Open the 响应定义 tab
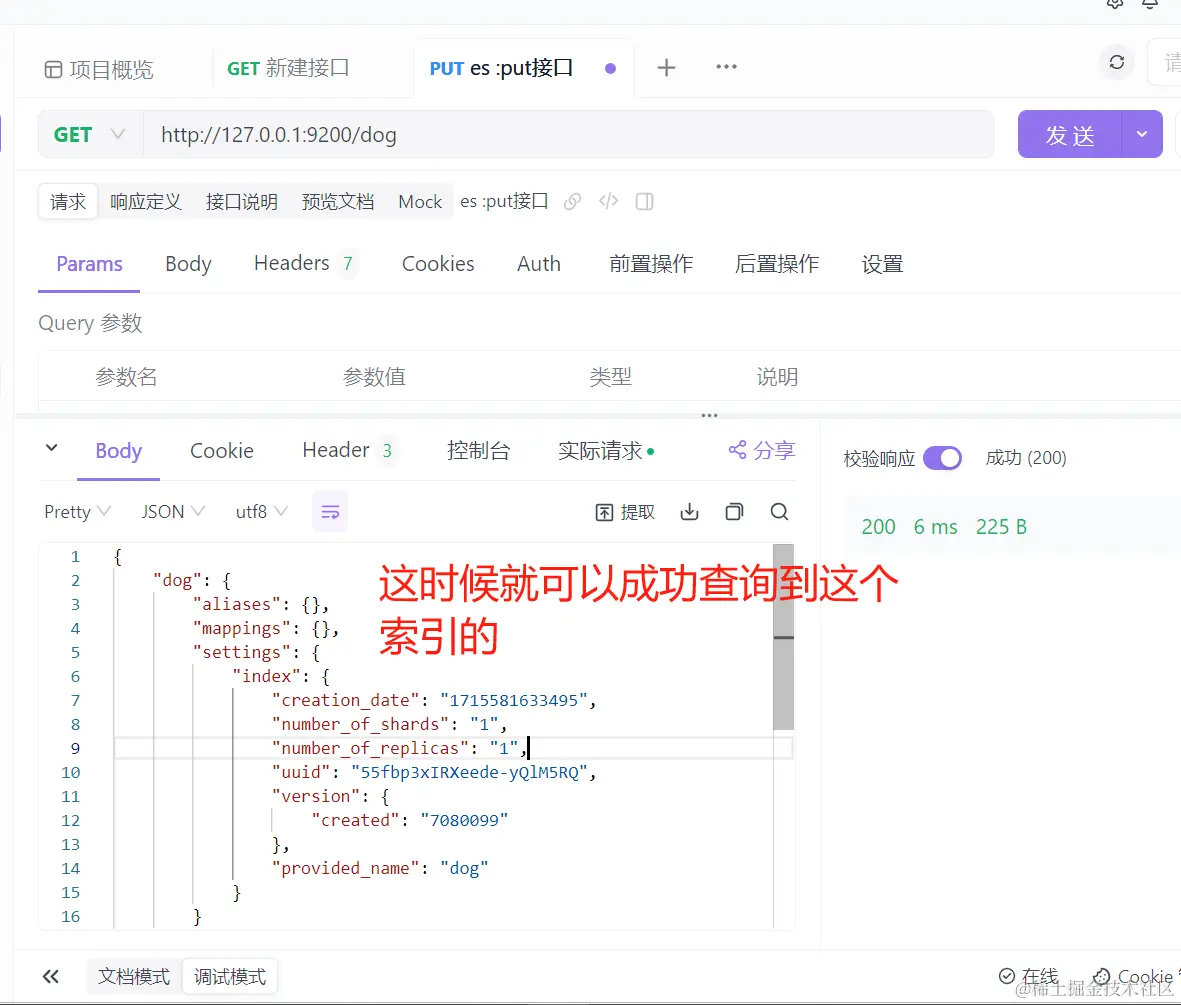Viewport: 1181px width, 1005px height. (x=145, y=202)
